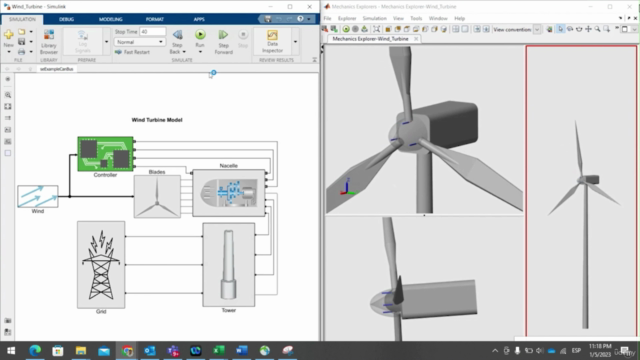The width and height of the screenshot is (640, 360).
Task: Select the Rotate view tool
Action: point(570,29)
